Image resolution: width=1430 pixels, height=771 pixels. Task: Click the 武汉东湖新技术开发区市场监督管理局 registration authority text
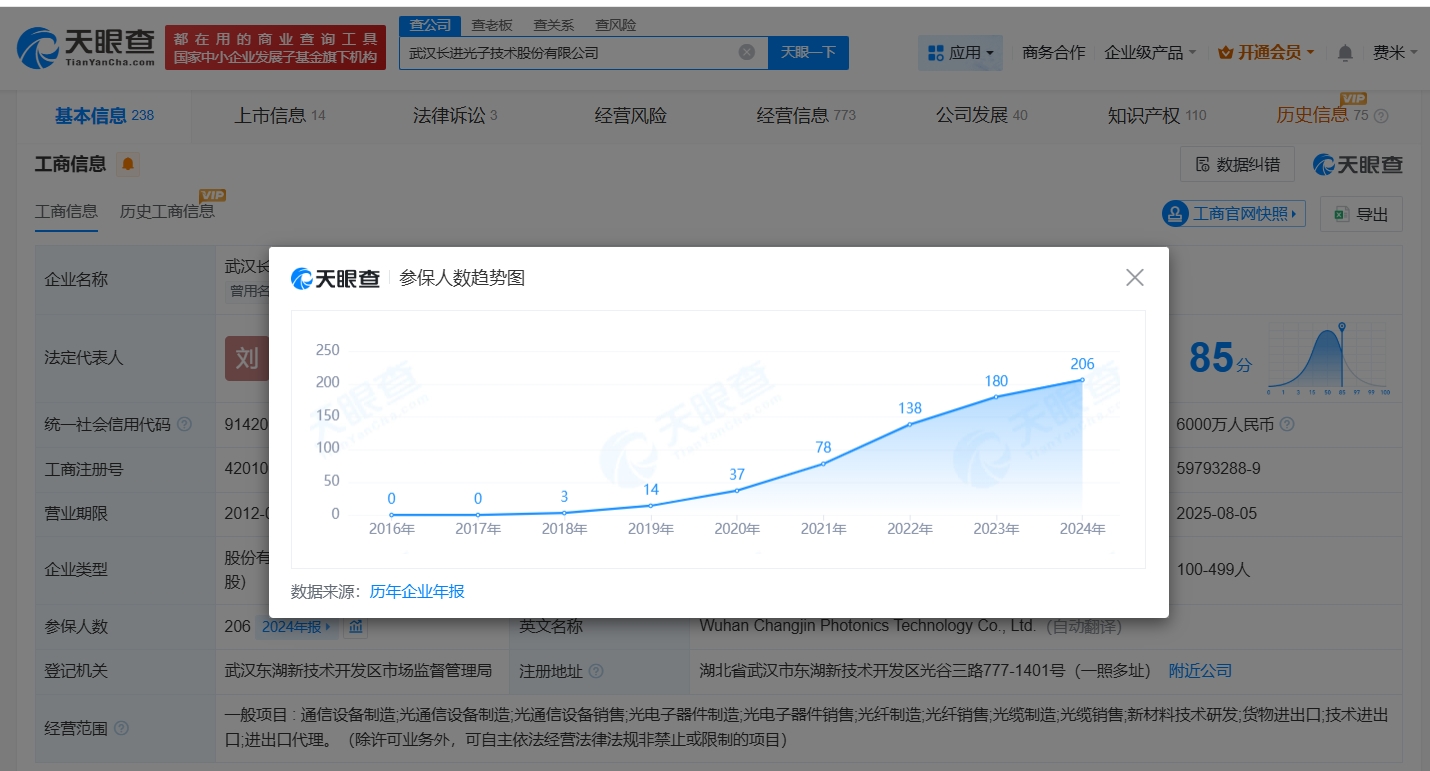coord(359,671)
